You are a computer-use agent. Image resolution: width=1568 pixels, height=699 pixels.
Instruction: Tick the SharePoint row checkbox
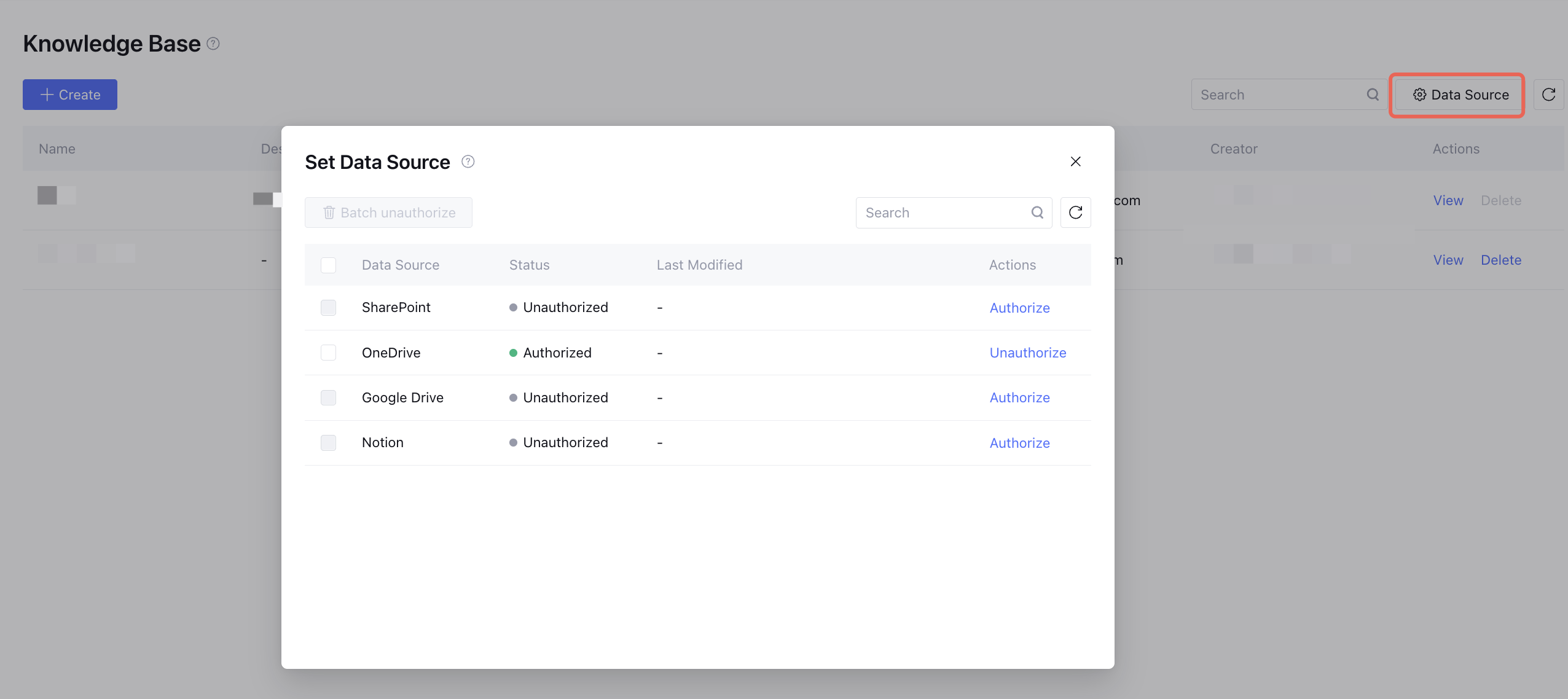(328, 308)
